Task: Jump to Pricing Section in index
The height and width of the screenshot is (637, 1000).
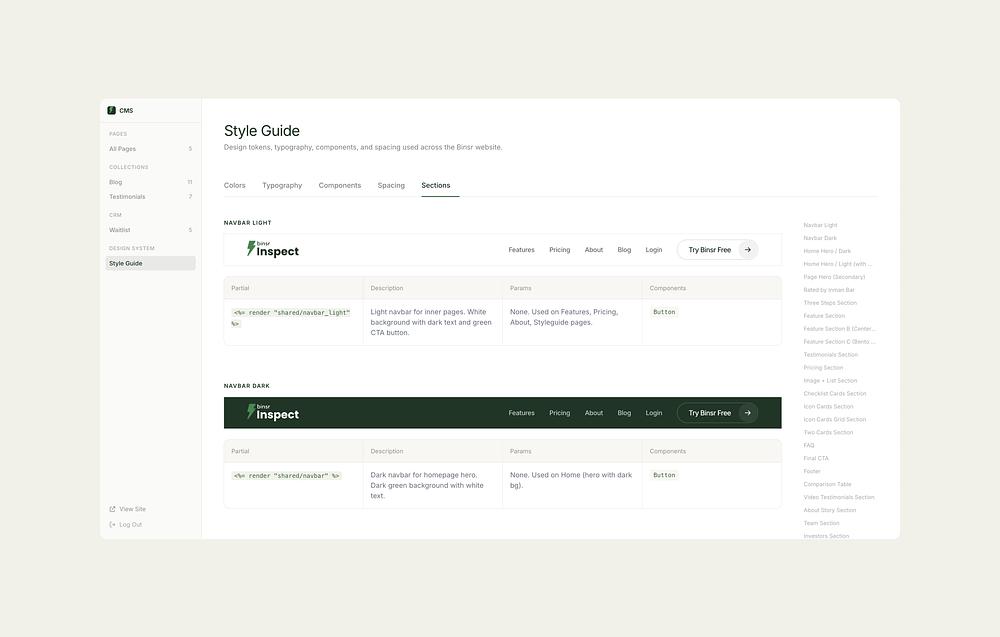Action: pos(823,368)
